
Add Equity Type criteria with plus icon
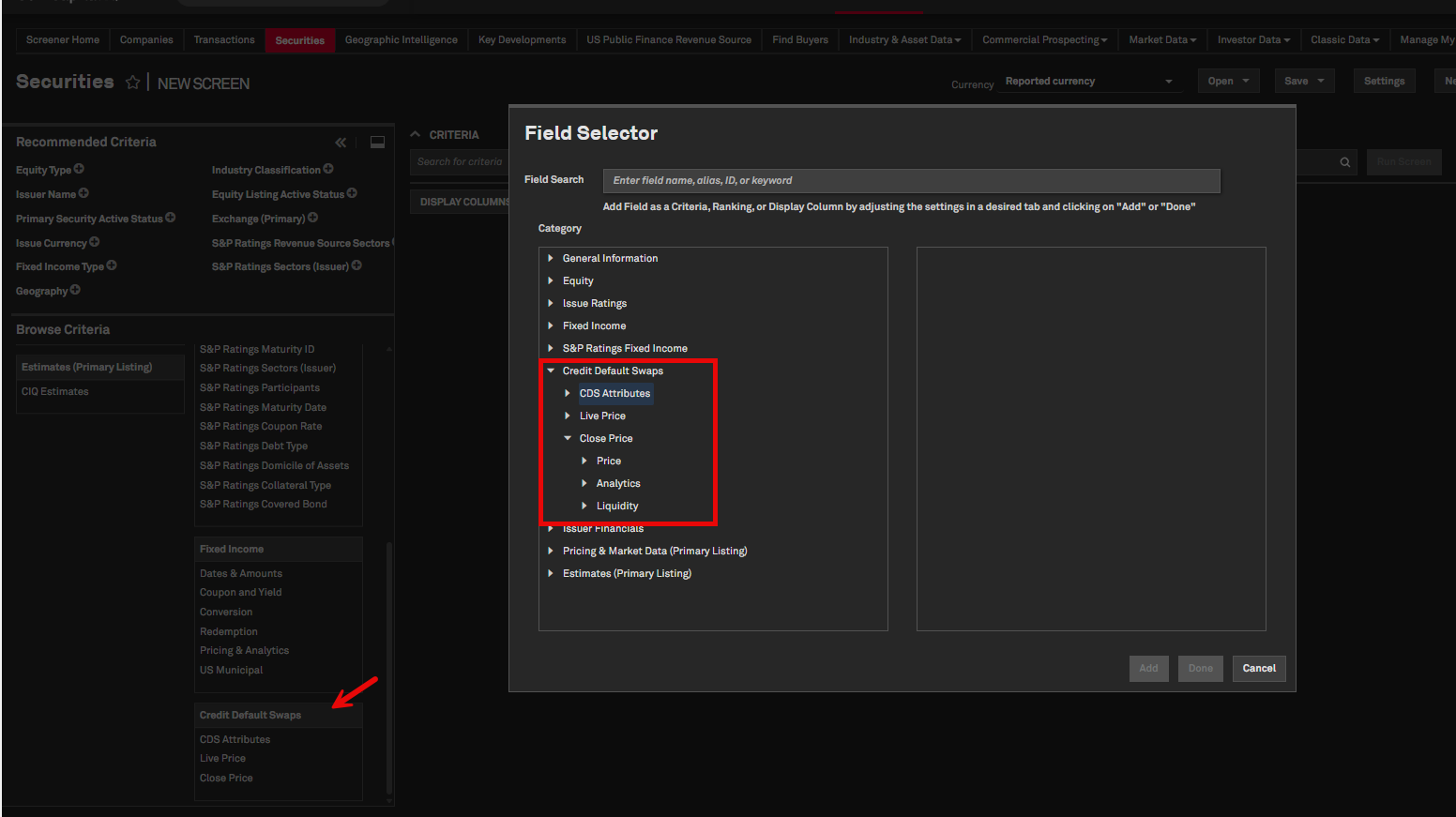point(79,169)
